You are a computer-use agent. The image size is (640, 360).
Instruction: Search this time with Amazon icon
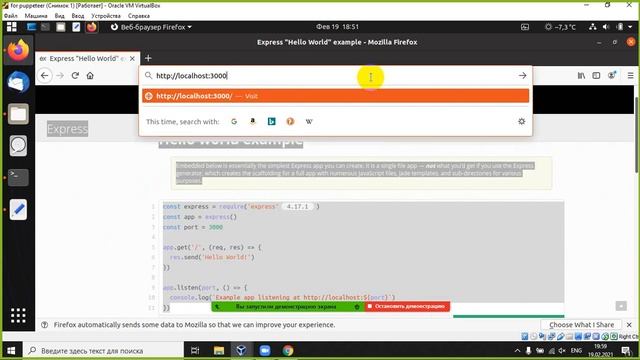pos(253,122)
